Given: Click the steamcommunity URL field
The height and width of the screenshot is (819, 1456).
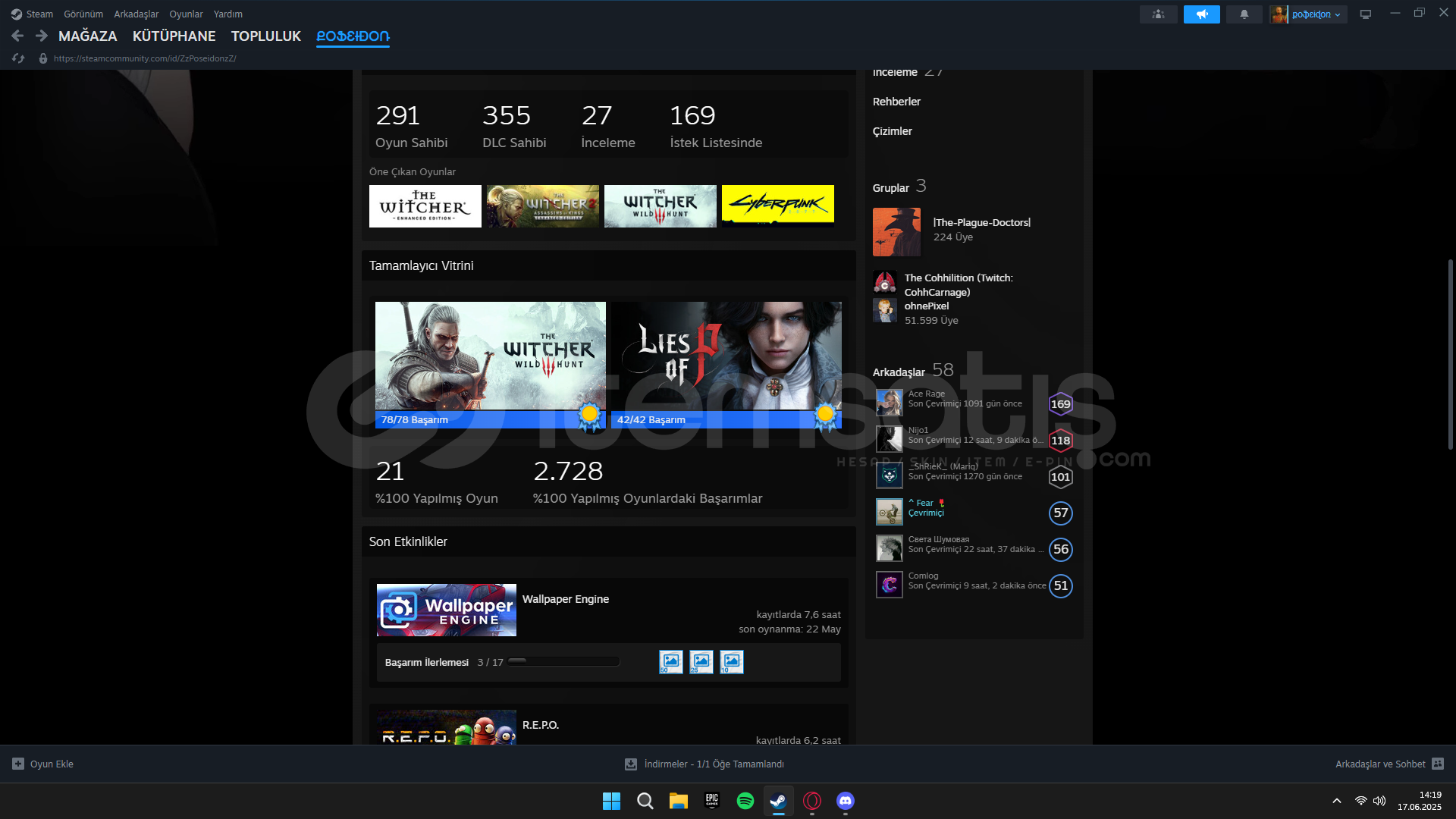Looking at the screenshot, I should pyautogui.click(x=145, y=58).
